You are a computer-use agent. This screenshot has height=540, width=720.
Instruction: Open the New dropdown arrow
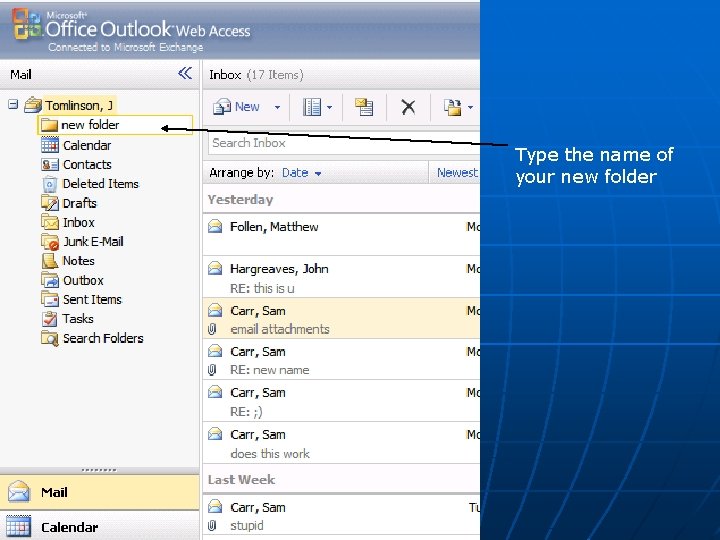[277, 107]
